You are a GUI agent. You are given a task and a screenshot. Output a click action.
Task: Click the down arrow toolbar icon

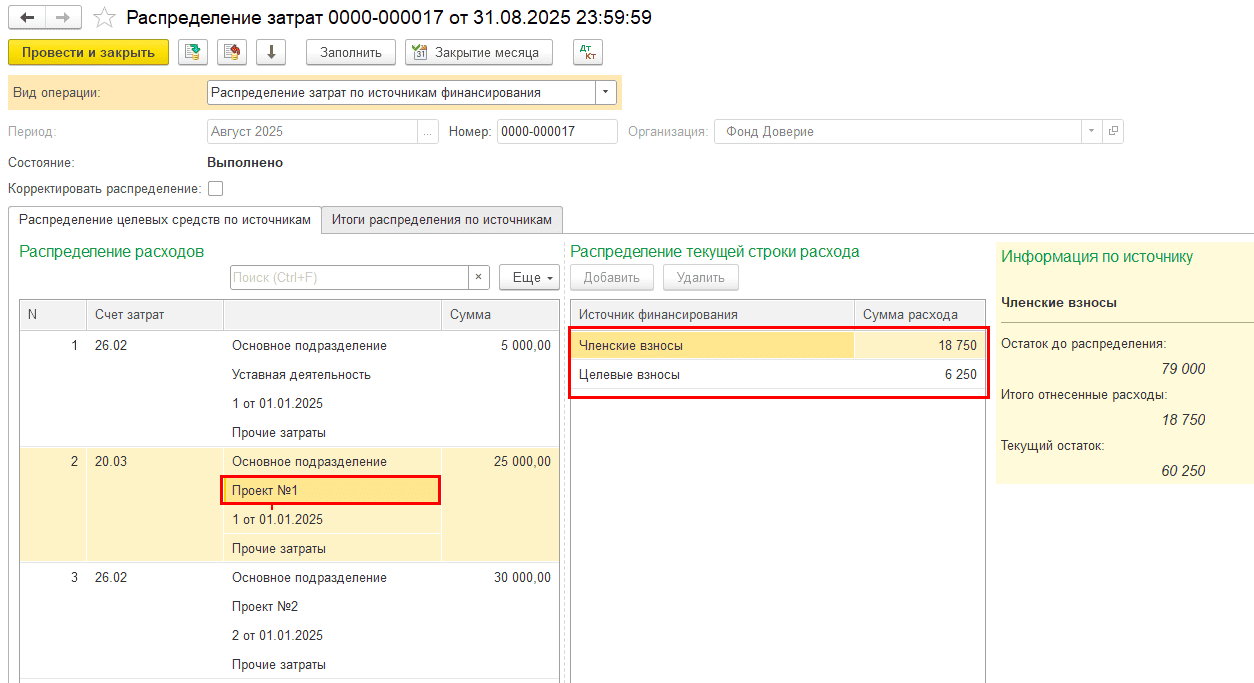[271, 52]
